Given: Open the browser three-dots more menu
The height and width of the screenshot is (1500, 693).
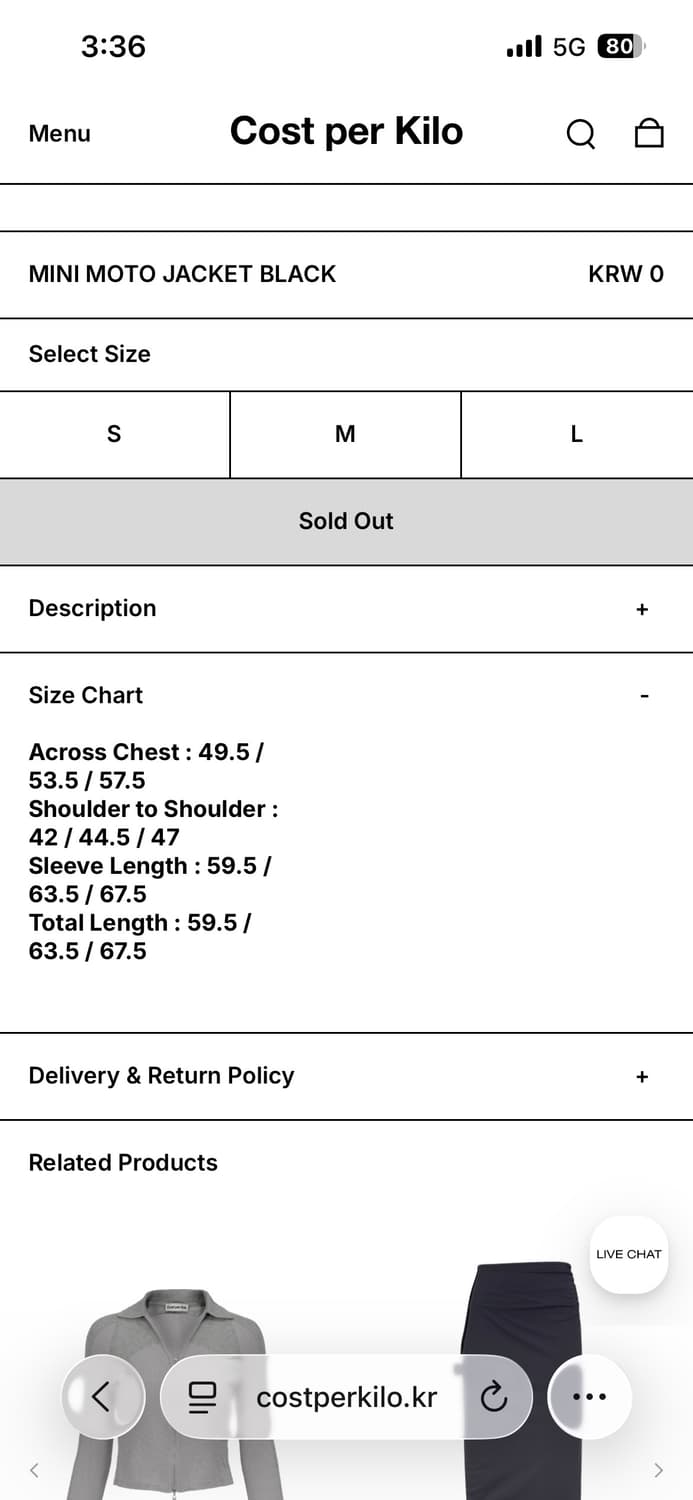Looking at the screenshot, I should tap(589, 1397).
